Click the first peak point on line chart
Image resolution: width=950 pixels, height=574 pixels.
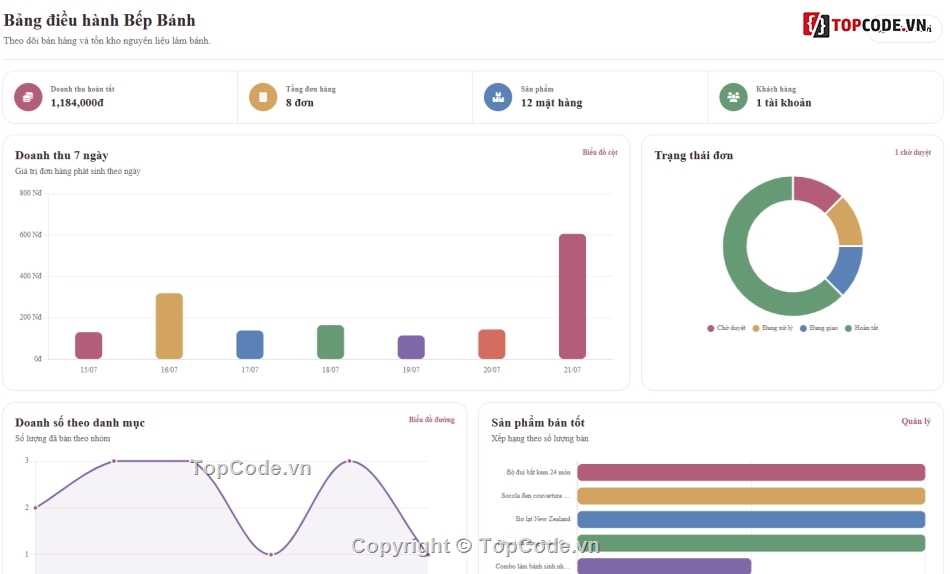114,461
